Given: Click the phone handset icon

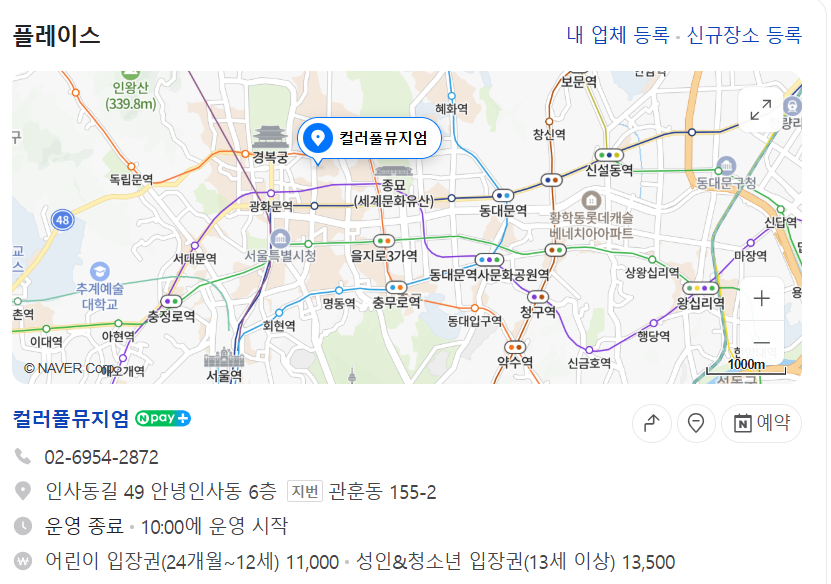Looking at the screenshot, I should [x=22, y=456].
